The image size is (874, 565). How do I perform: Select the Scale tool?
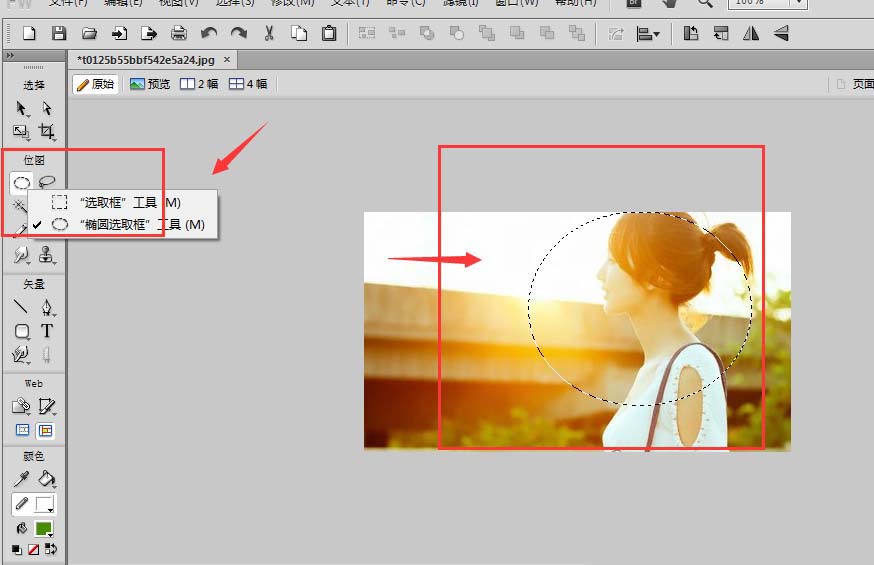click(x=21, y=132)
